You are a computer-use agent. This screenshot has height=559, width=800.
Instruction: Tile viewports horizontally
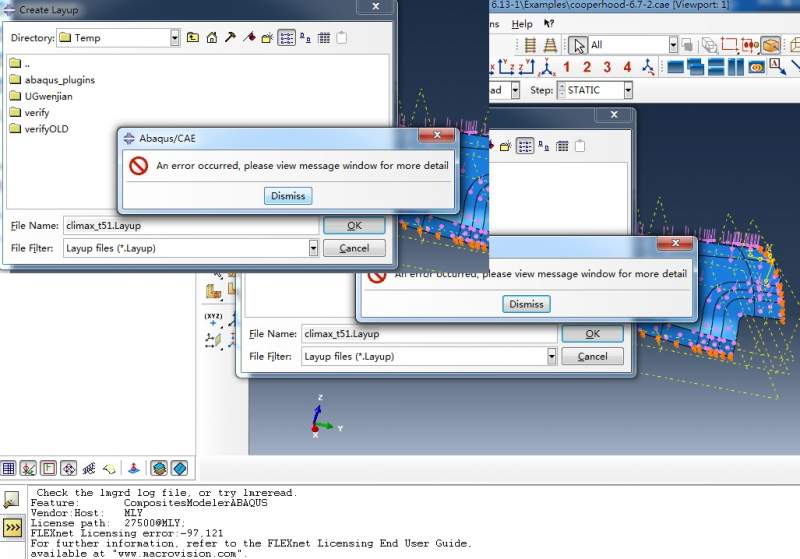[x=716, y=67]
